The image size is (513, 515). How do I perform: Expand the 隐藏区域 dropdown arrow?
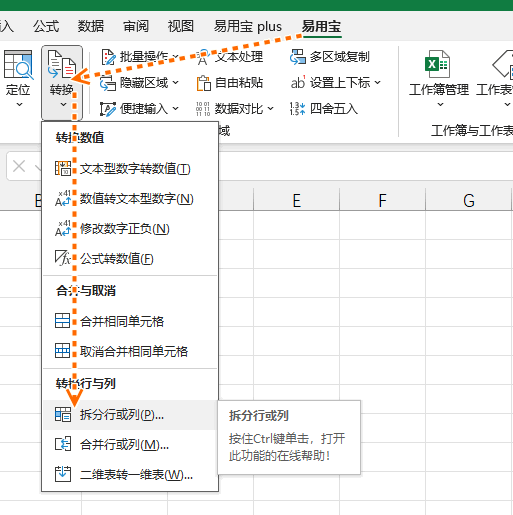point(176,82)
